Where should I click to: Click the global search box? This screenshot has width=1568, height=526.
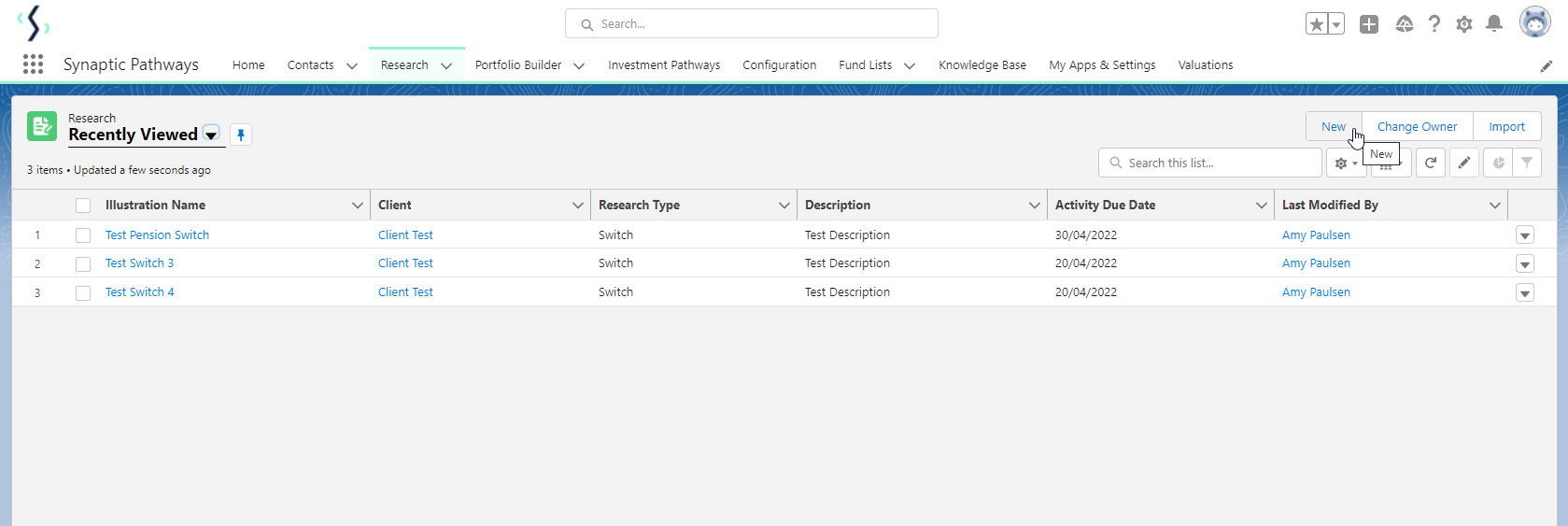pos(752,23)
